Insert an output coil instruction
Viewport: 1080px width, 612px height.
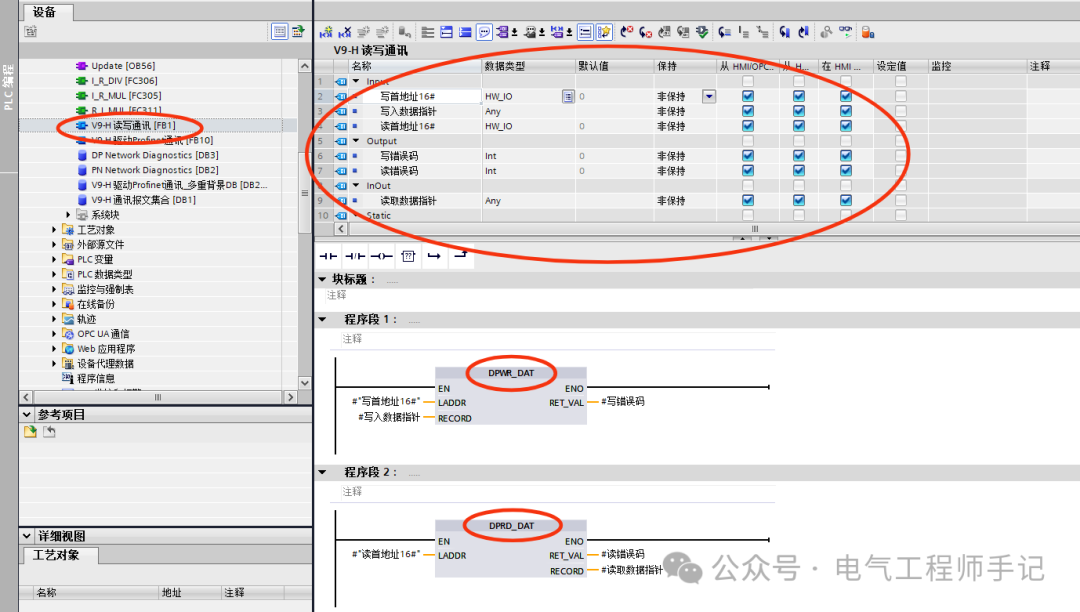pyautogui.click(x=382, y=256)
